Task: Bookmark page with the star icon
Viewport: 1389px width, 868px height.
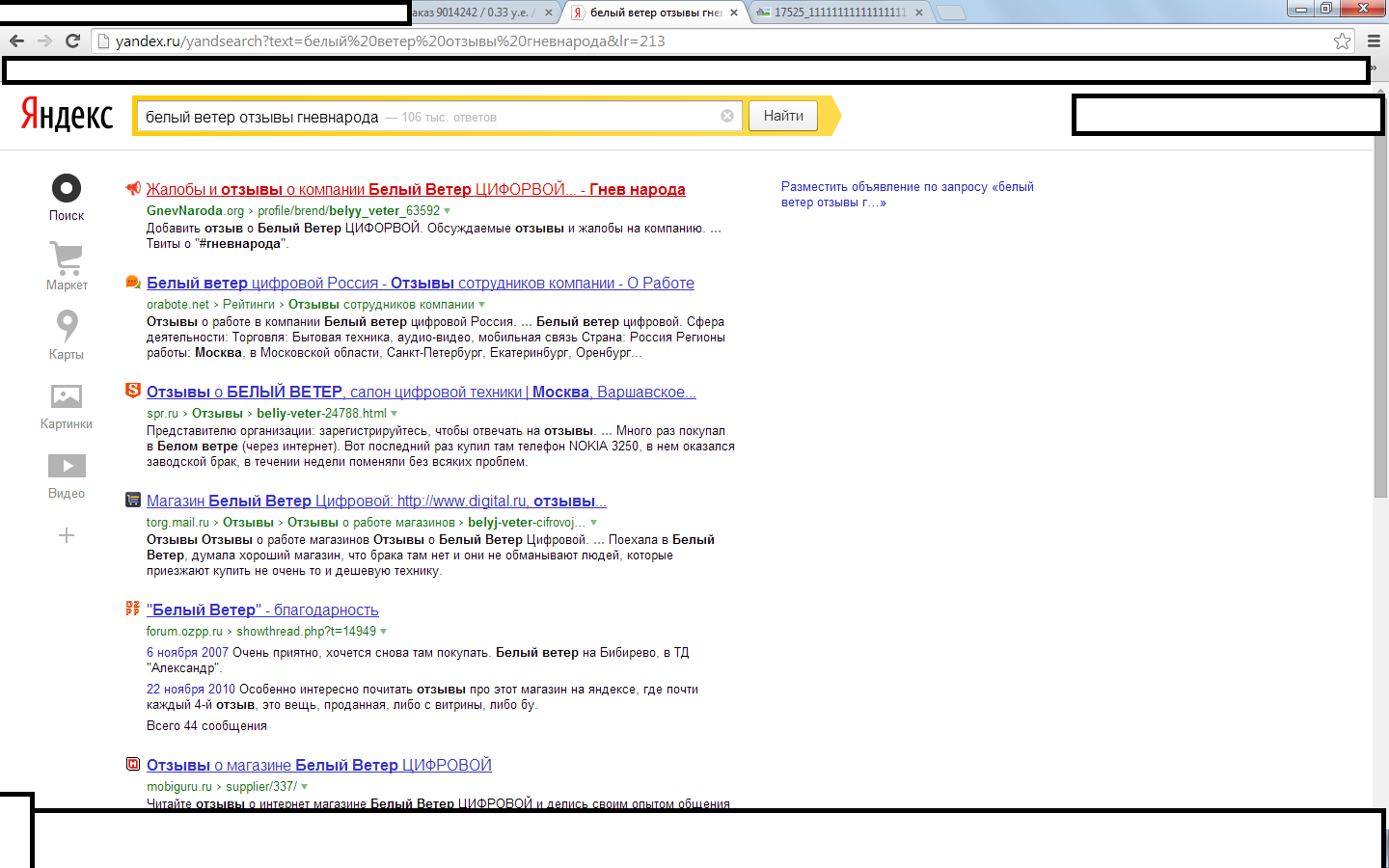Action: (1342, 41)
